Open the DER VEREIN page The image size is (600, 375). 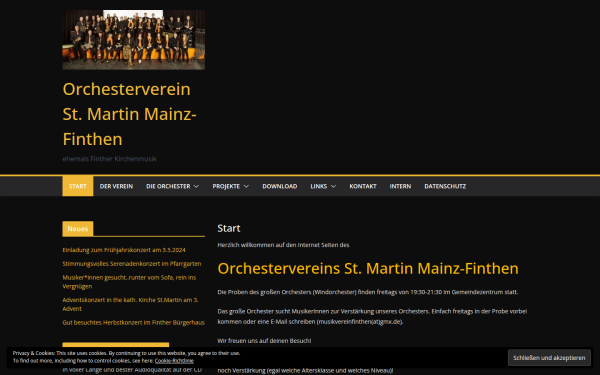click(x=116, y=186)
